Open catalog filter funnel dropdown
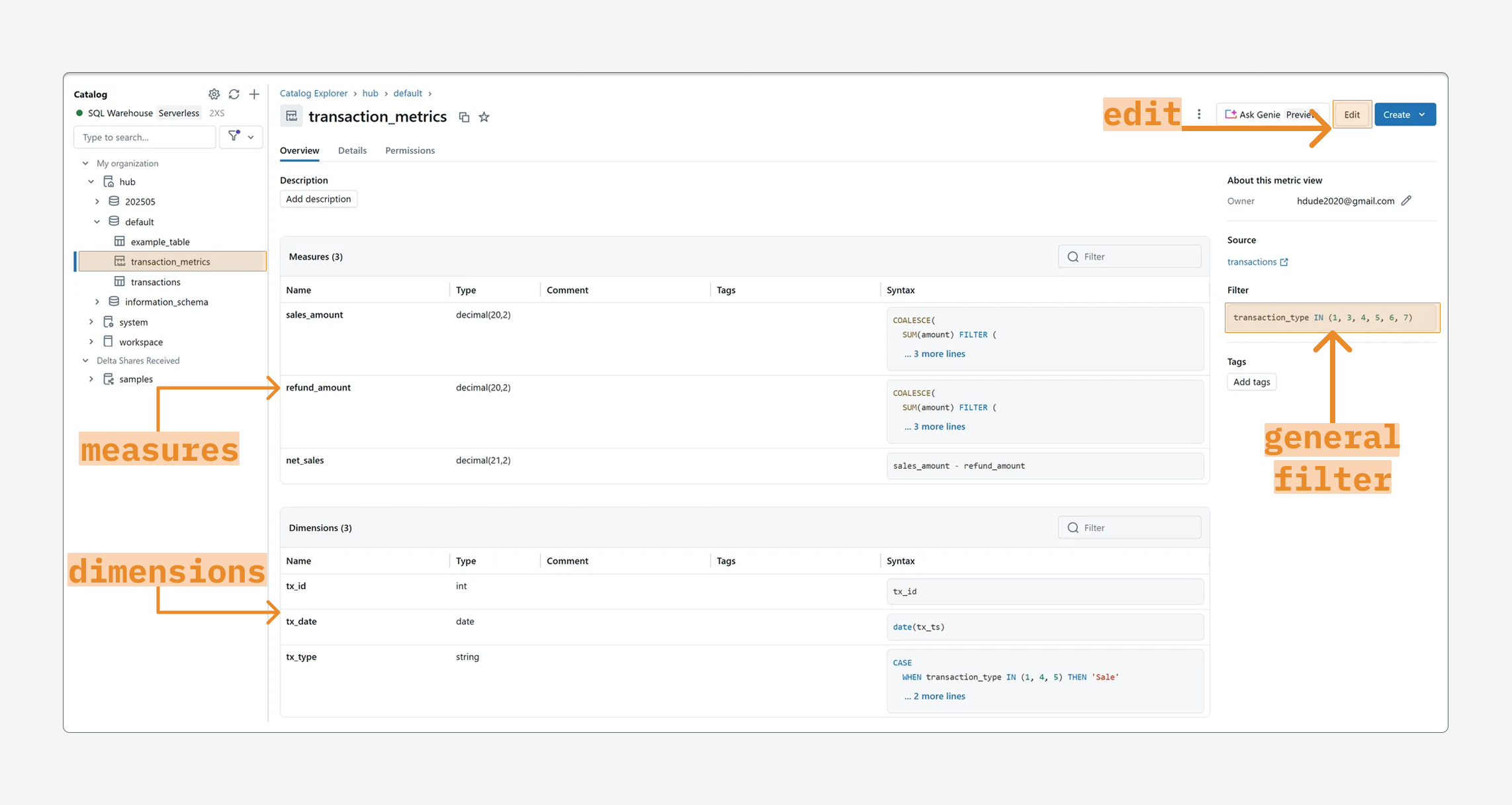Viewport: 1512px width, 805px height. [x=241, y=136]
